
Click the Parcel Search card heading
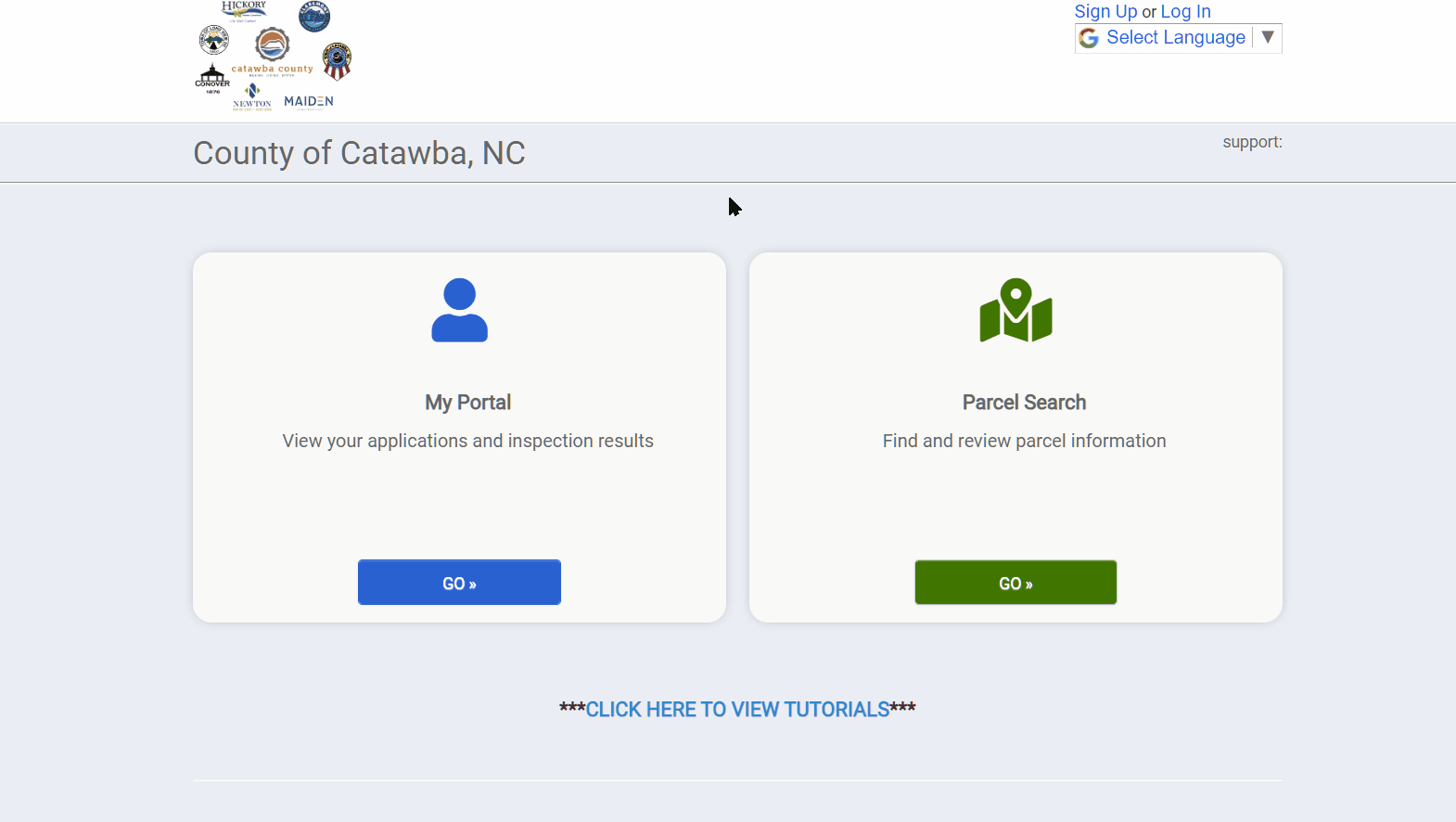(x=1024, y=403)
